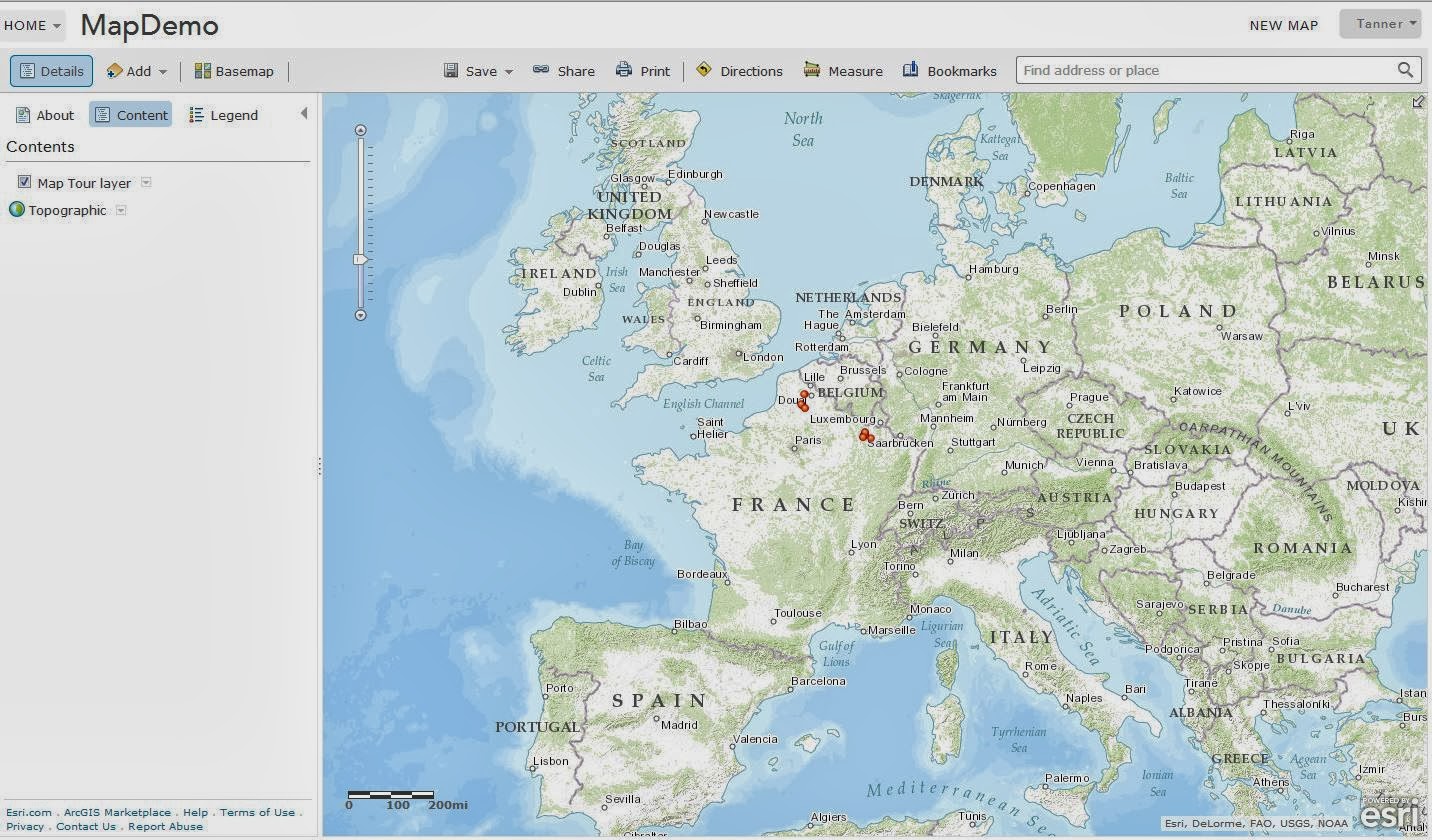Switch to the Legend tab
Screen dimensions: 1432x840
point(224,115)
